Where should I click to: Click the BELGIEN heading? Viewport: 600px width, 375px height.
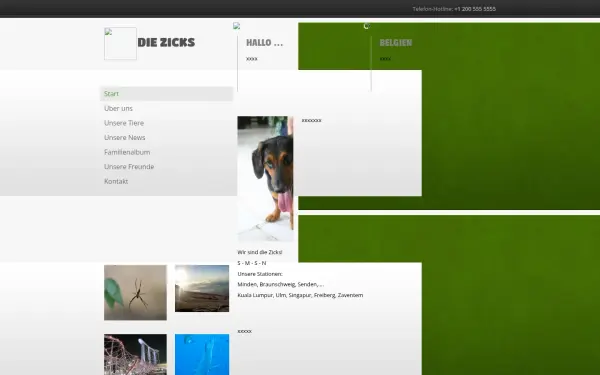396,42
